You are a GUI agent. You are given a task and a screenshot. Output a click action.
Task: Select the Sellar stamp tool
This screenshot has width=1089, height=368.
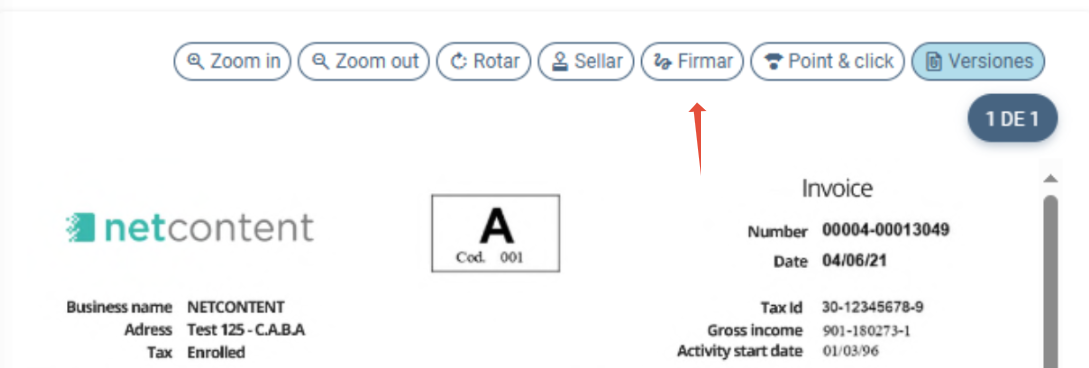[x=585, y=61]
